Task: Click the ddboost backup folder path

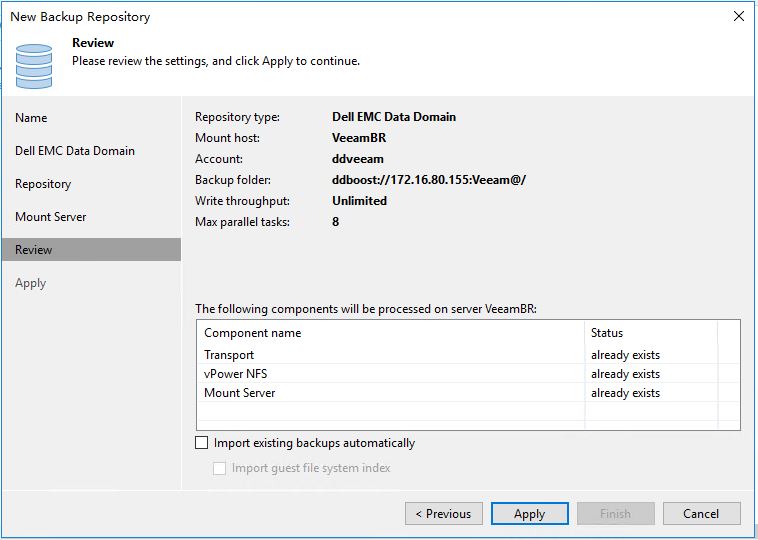Action: 429,180
